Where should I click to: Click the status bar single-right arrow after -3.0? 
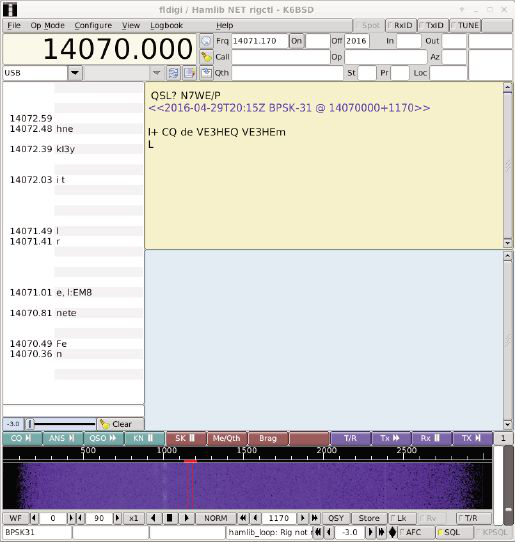point(370,532)
